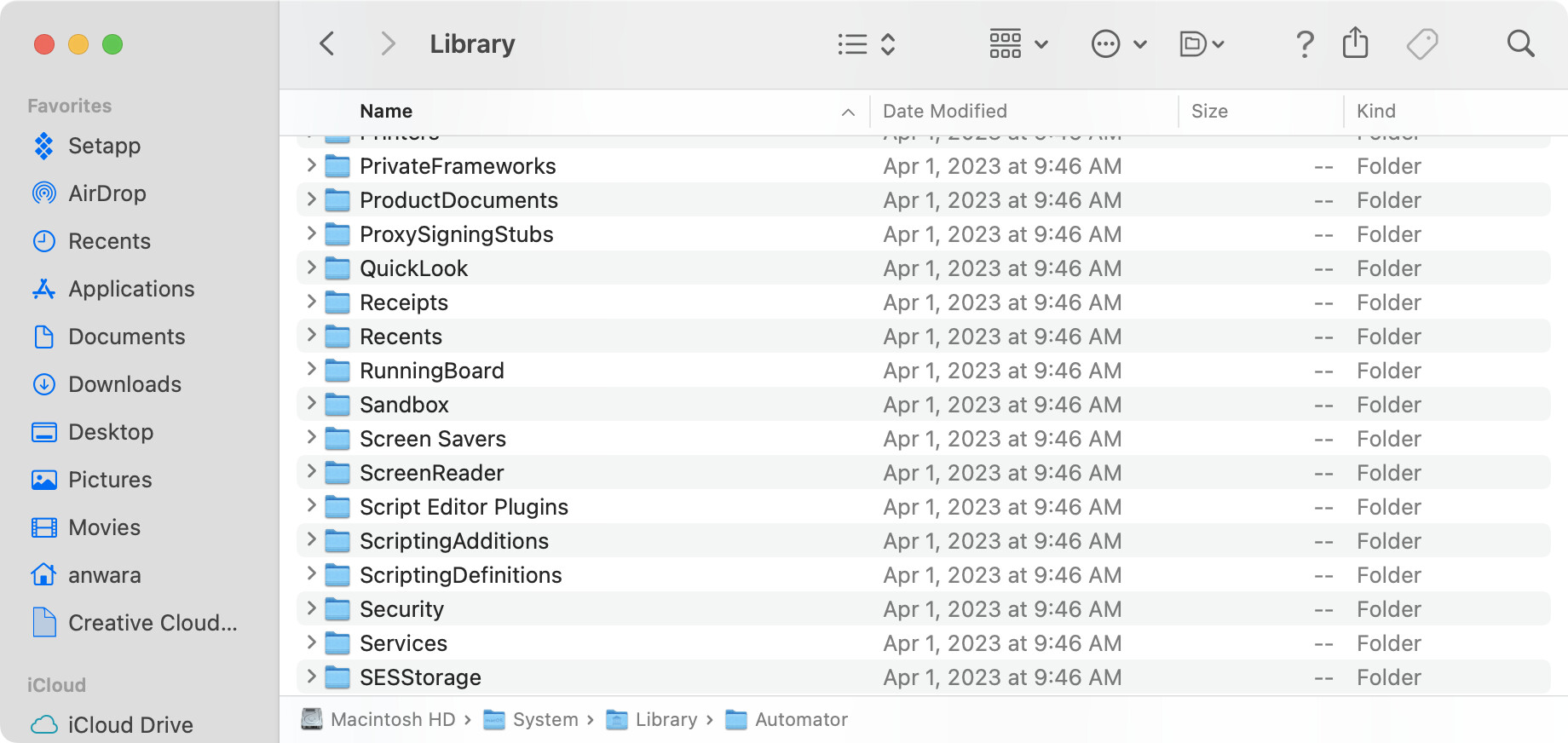Open AirDrop from the sidebar
Image resolution: width=1568 pixels, height=743 pixels.
107,193
